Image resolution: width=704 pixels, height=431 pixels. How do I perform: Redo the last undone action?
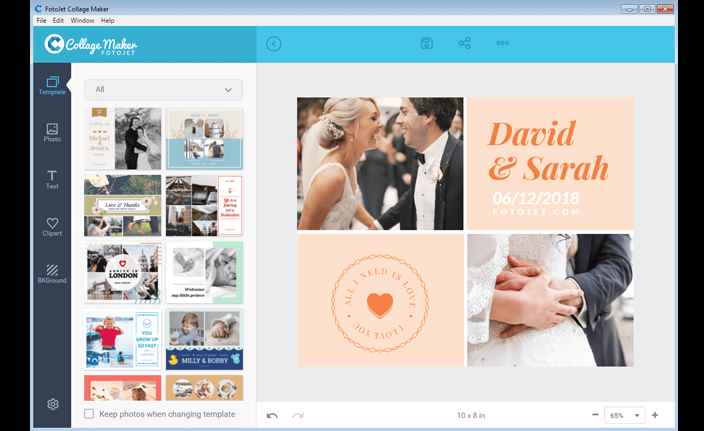point(297,415)
